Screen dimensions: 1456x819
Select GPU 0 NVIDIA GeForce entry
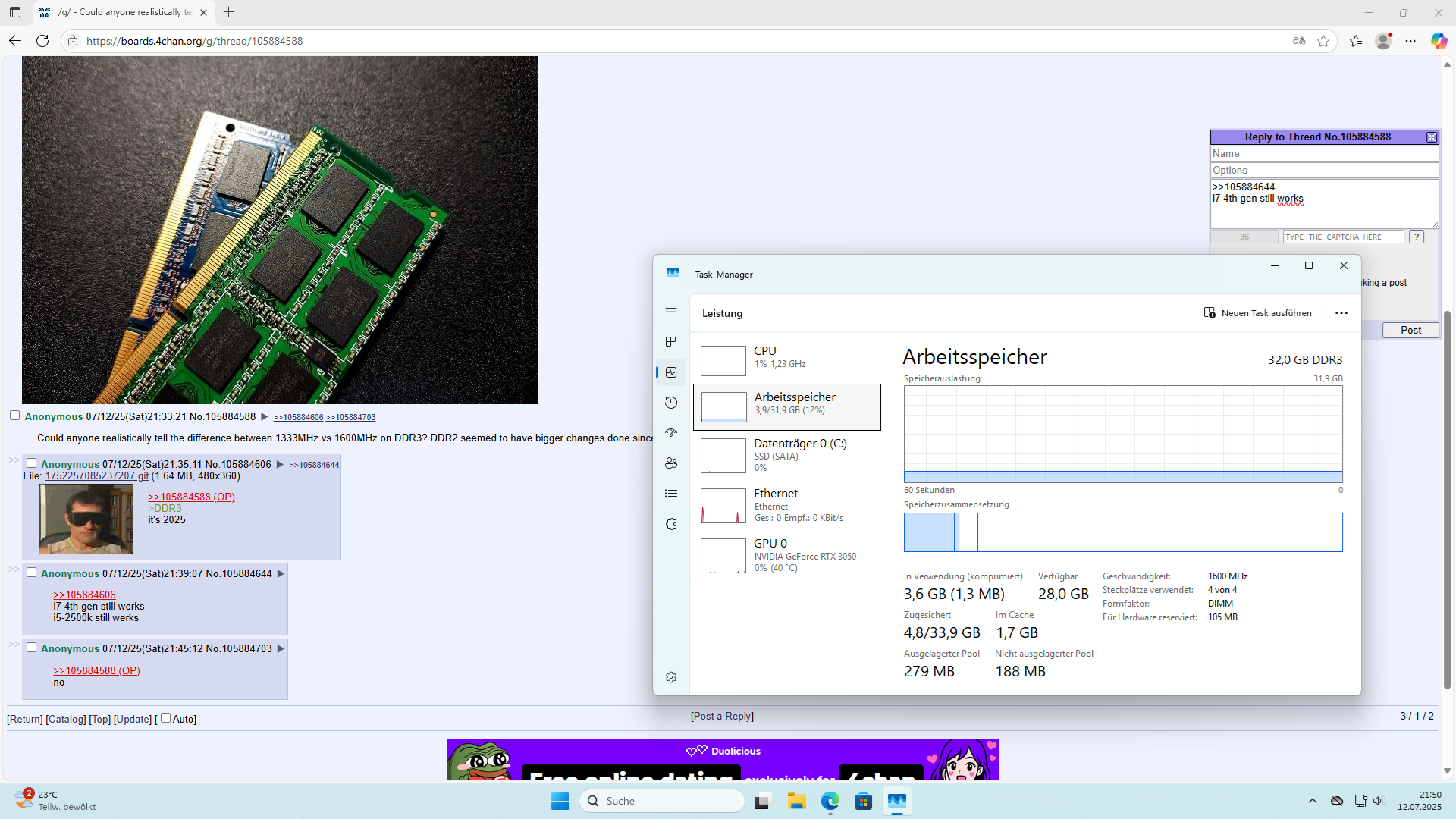(x=787, y=555)
